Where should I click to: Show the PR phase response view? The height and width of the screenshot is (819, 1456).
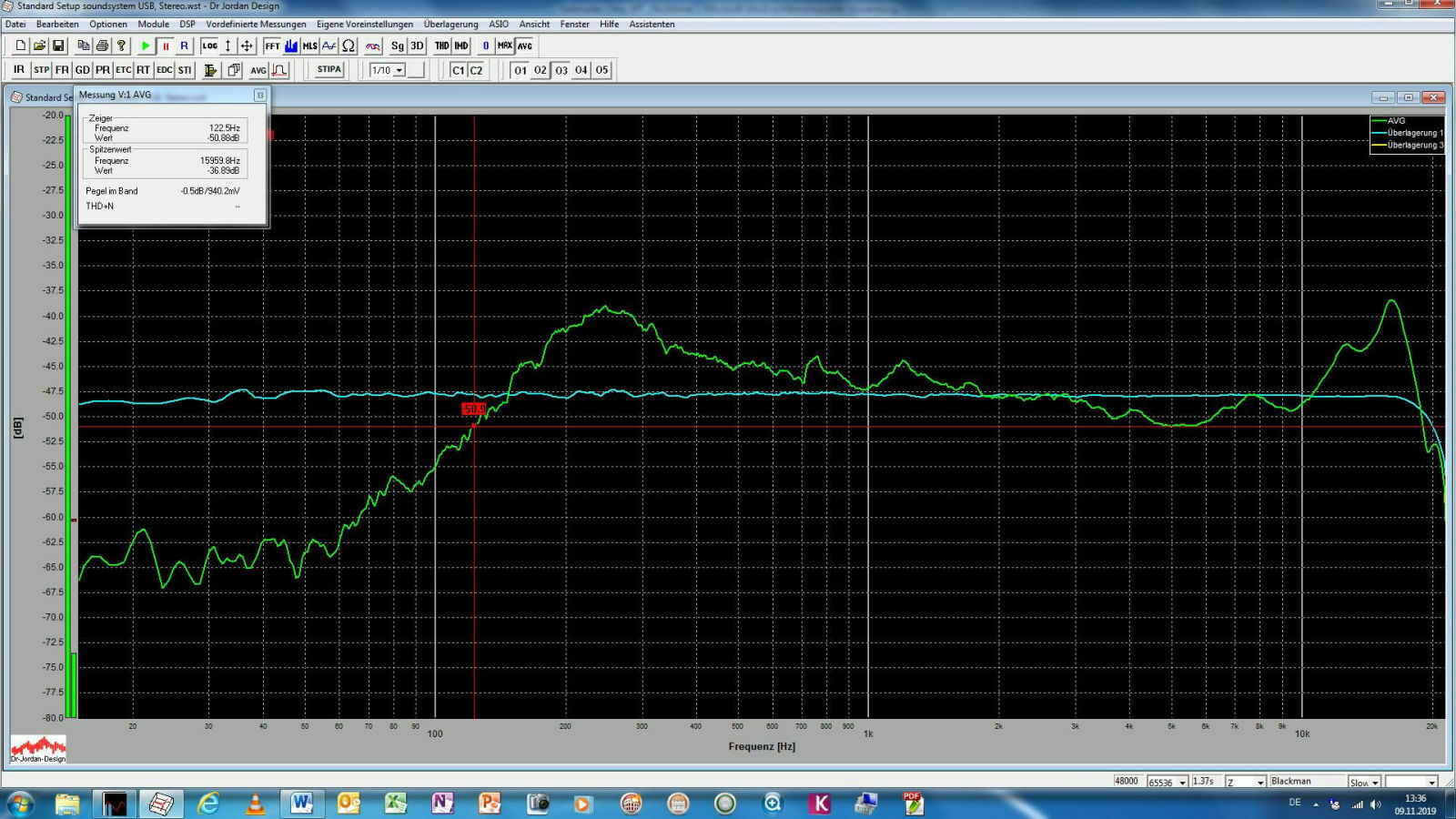[103, 70]
